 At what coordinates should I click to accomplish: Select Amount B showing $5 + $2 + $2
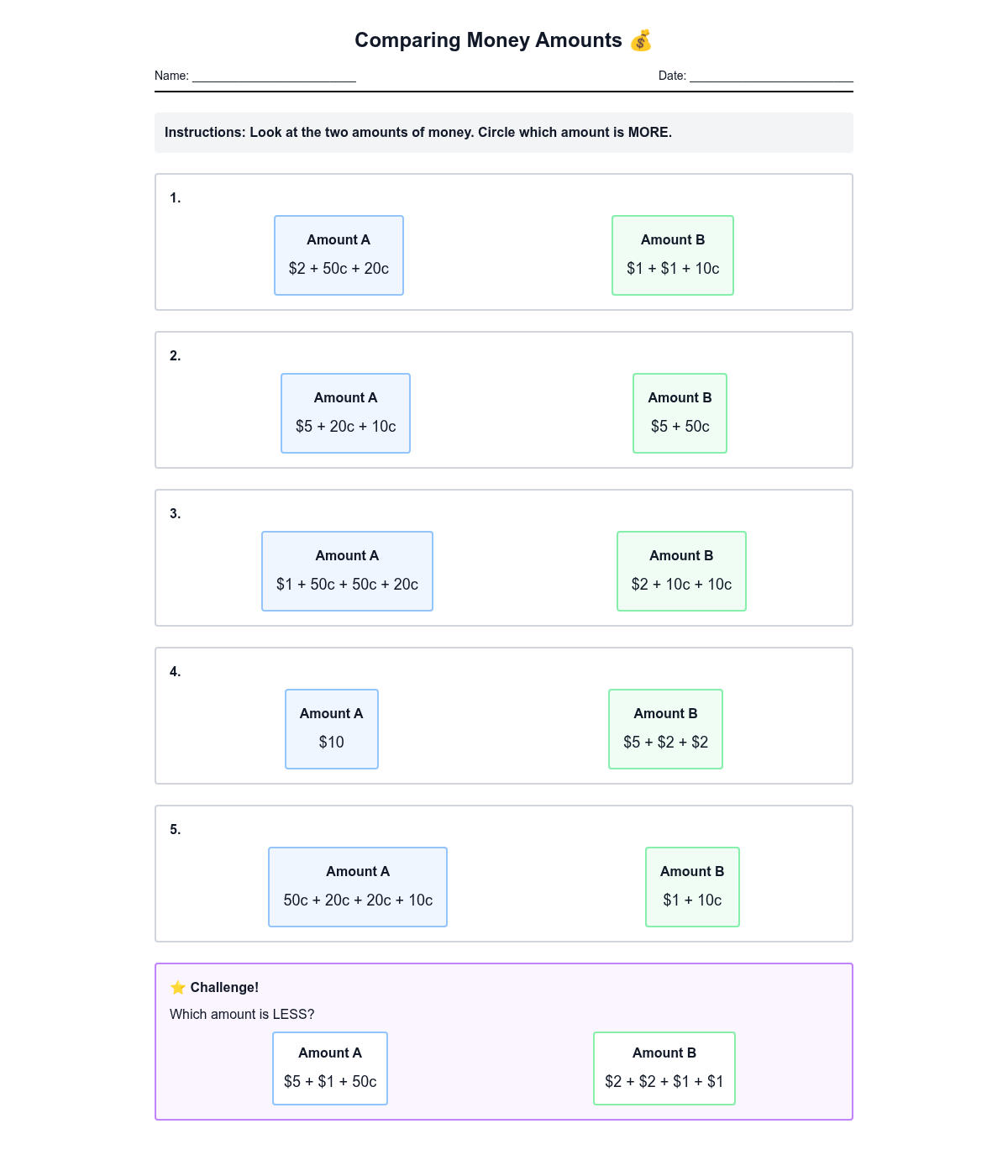[665, 729]
